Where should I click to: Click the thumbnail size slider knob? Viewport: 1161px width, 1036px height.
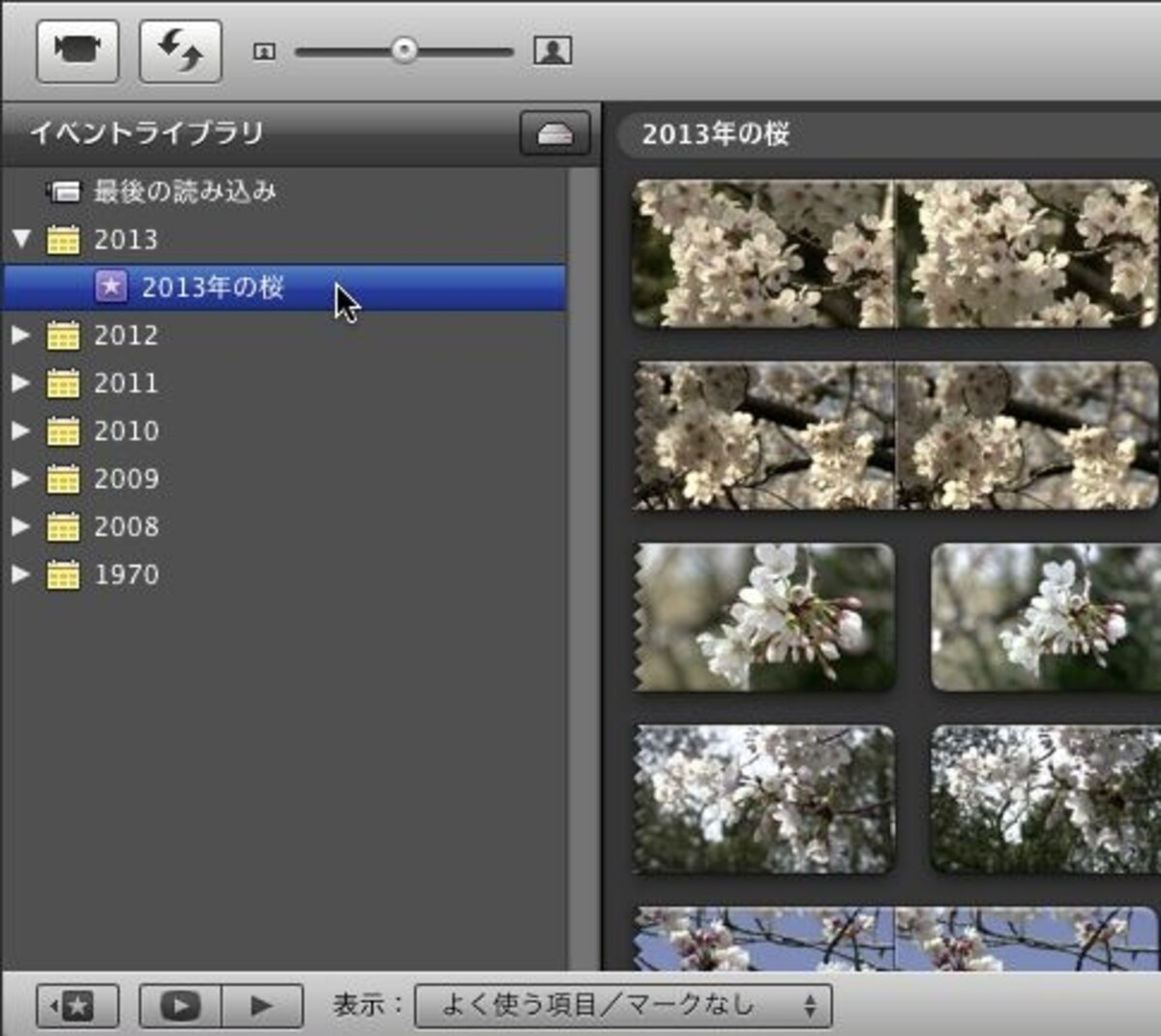[404, 50]
